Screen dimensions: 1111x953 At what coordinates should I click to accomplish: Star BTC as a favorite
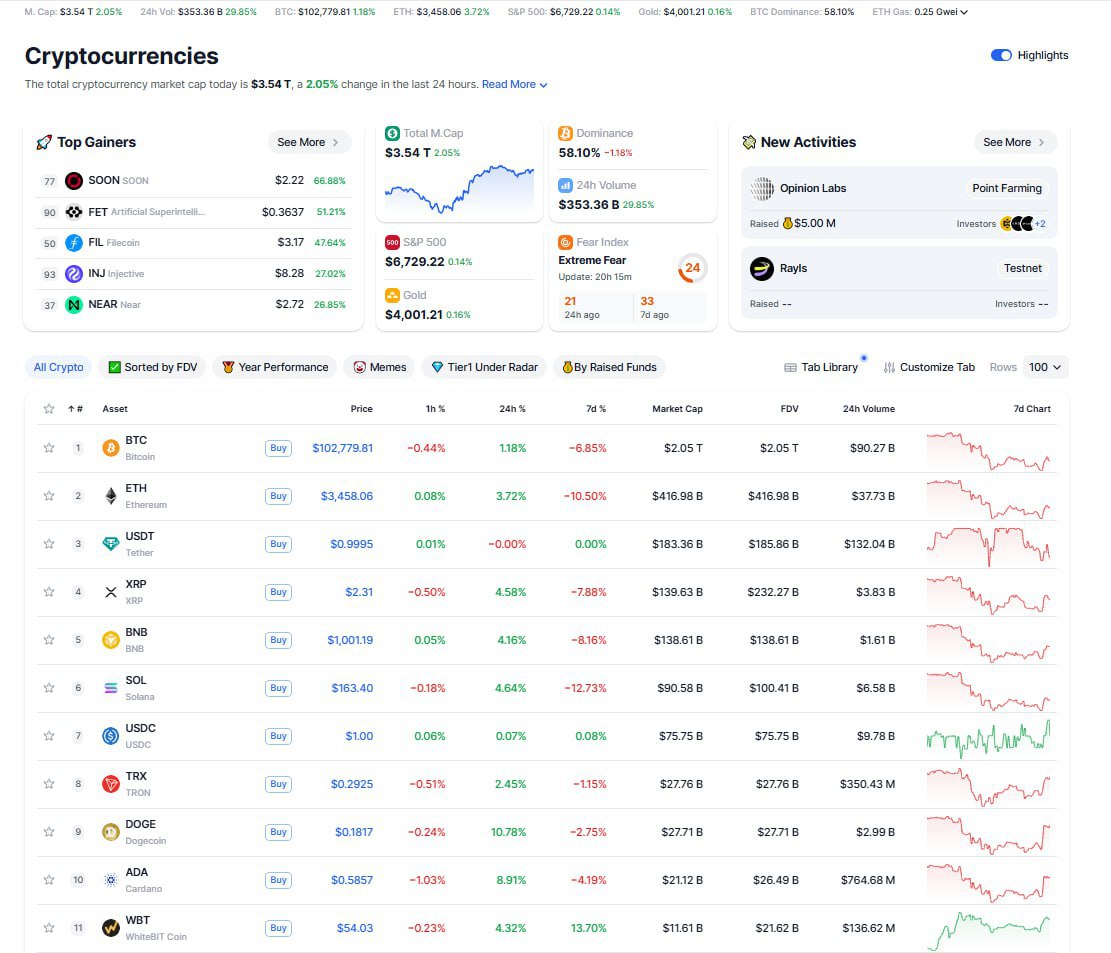(49, 448)
